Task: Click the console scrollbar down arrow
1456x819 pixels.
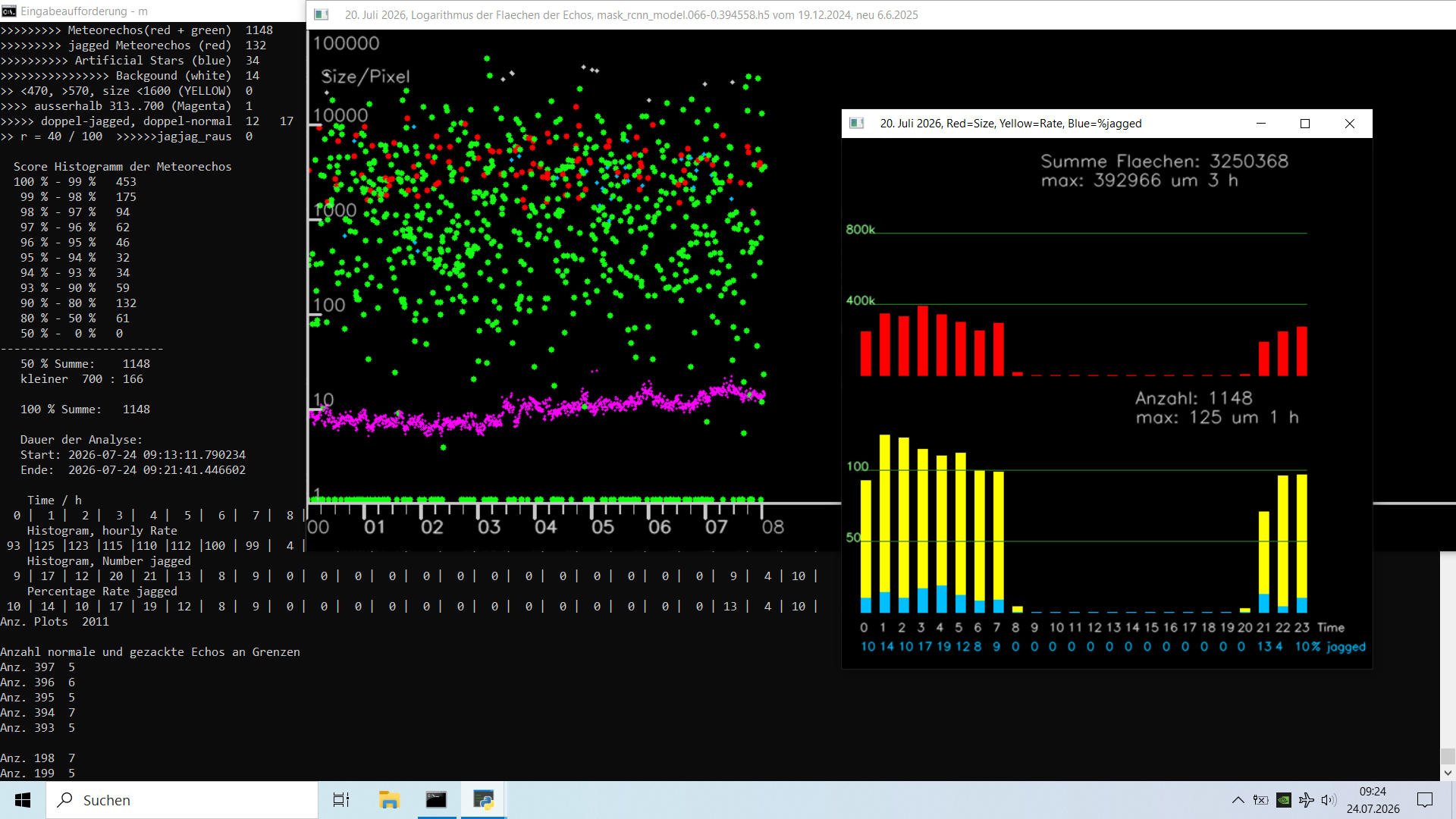Action: coord(1448,773)
